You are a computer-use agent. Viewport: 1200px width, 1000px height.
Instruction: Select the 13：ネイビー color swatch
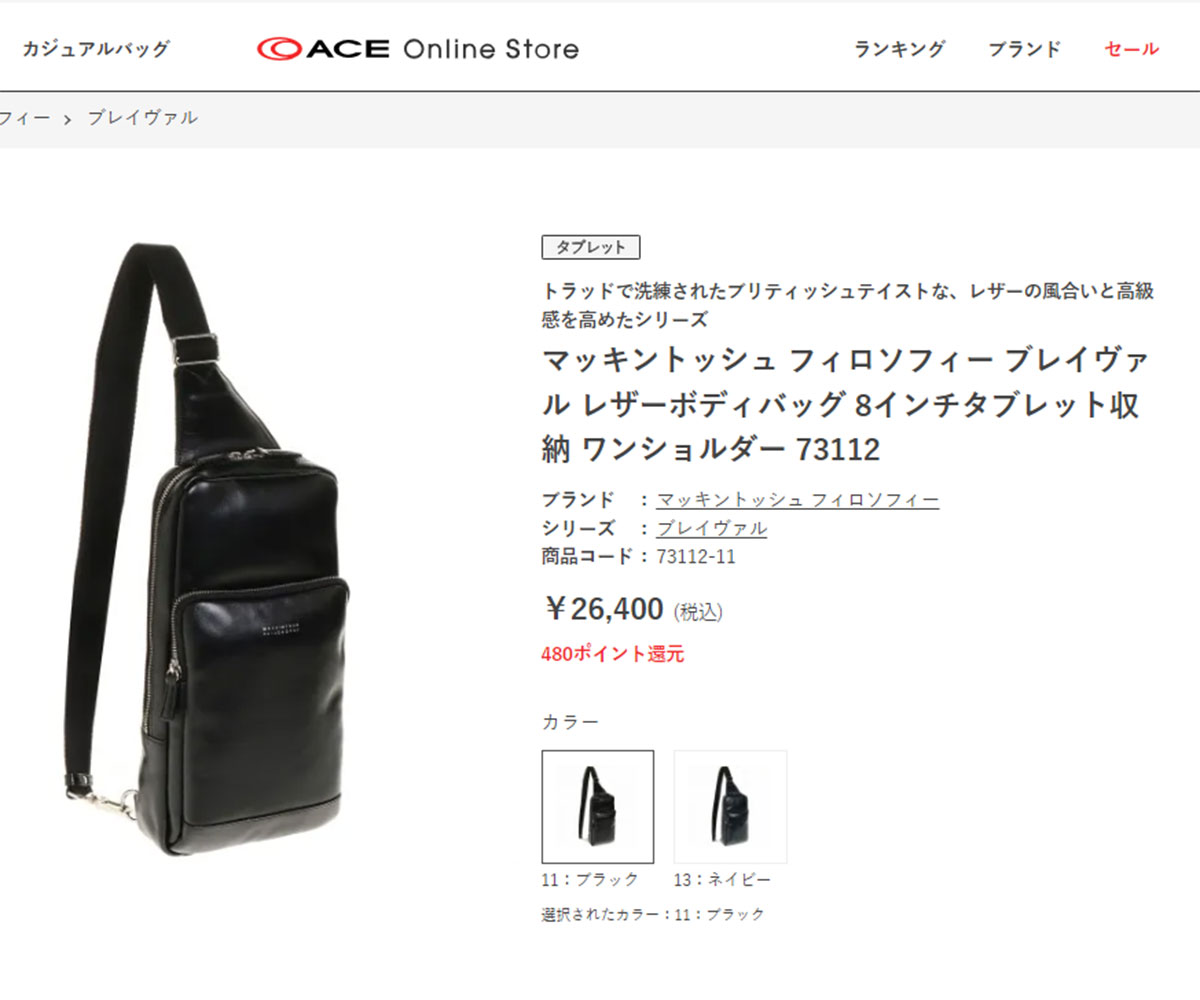click(731, 807)
